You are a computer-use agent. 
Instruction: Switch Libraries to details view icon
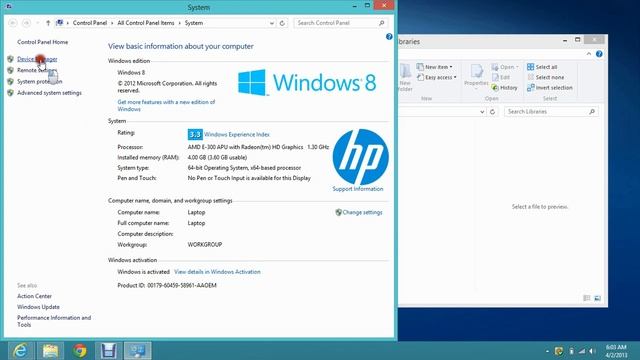pyautogui.click(x=587, y=298)
